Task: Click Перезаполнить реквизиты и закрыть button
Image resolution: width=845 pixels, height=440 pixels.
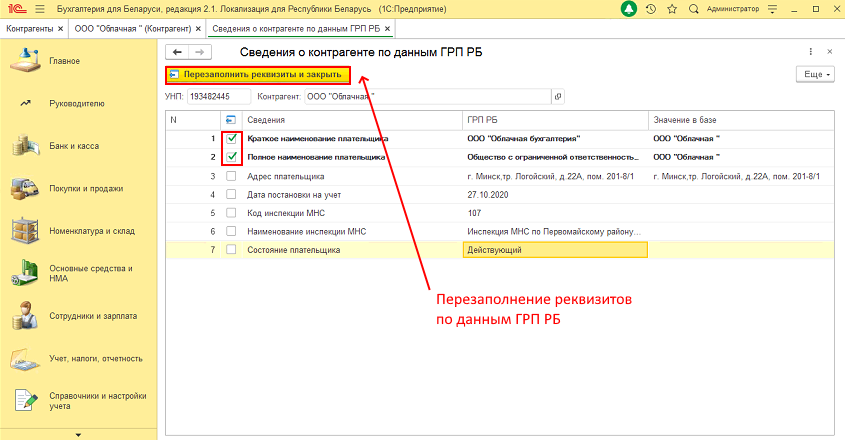Action: [x=258, y=75]
